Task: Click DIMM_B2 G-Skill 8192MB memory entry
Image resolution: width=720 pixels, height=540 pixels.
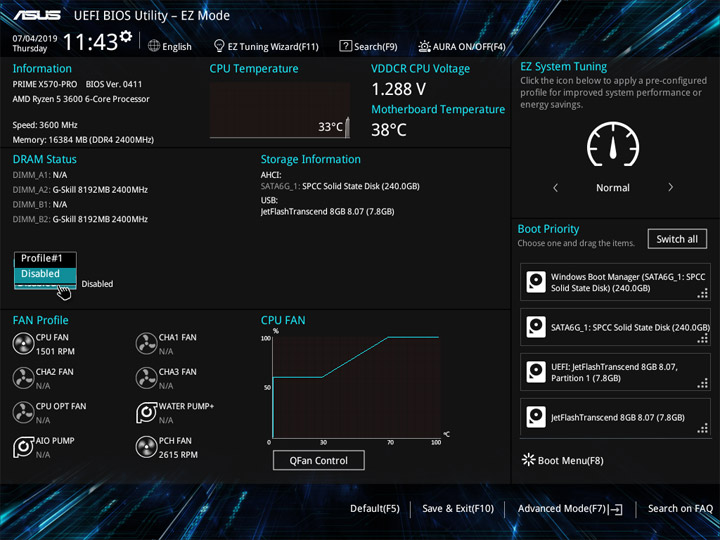Action: pos(80,219)
